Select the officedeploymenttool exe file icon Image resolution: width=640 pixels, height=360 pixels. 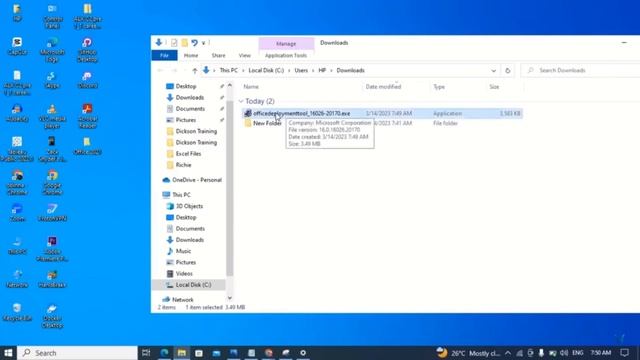click(x=248, y=113)
